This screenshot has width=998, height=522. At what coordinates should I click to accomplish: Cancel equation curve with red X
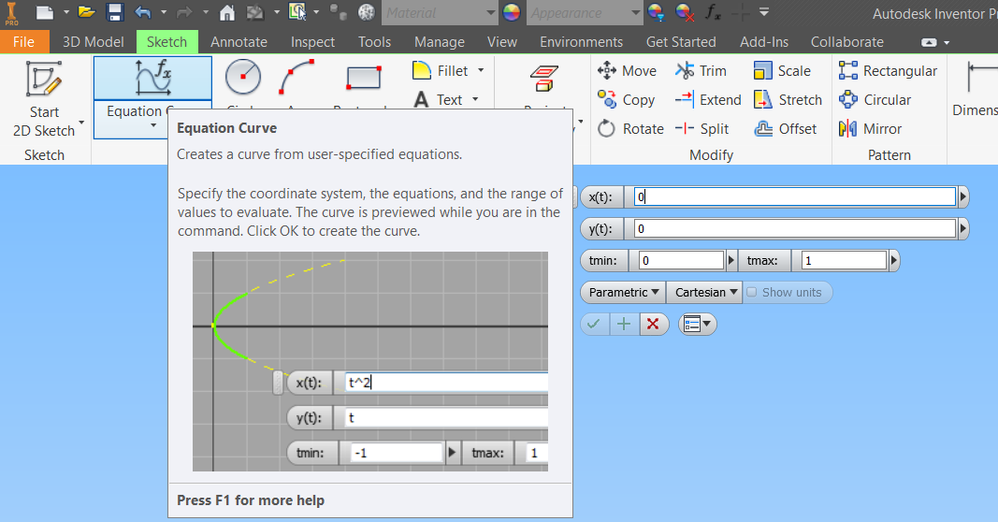click(652, 324)
